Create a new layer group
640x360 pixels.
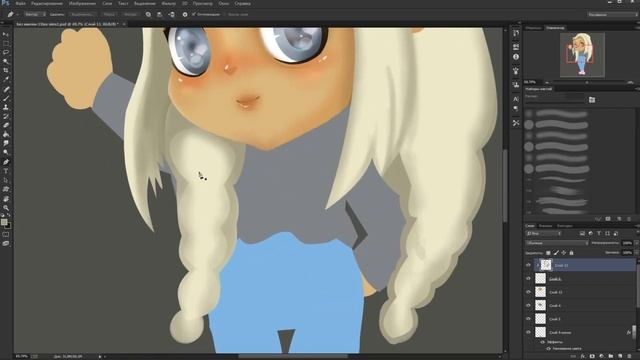pyautogui.click(x=611, y=356)
